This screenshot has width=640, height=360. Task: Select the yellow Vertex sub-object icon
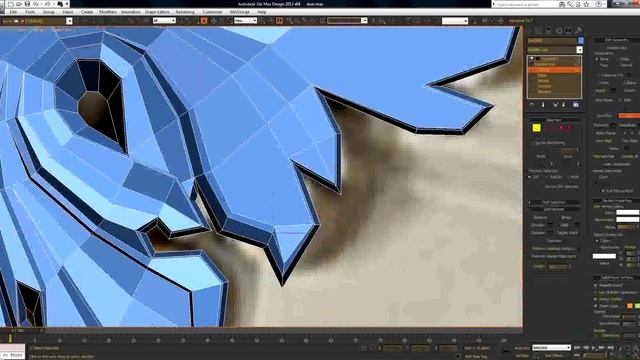point(537,128)
